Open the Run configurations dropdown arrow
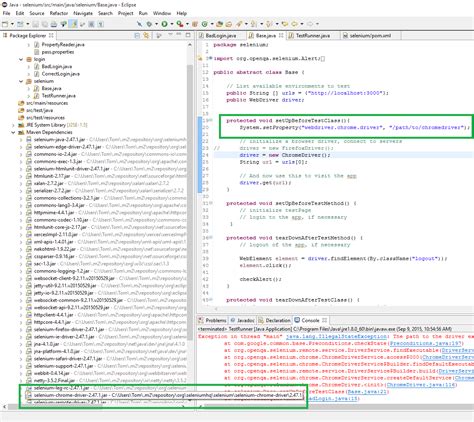 pos(172,24)
